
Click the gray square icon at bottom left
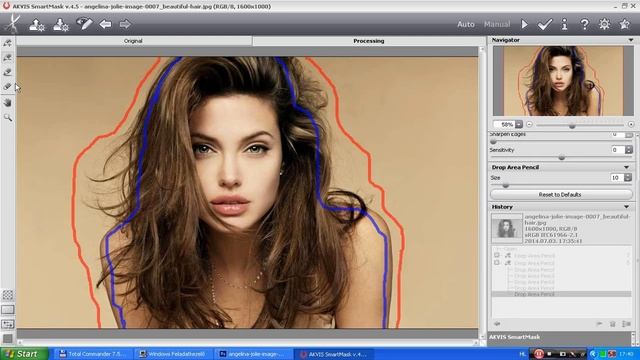8,338
